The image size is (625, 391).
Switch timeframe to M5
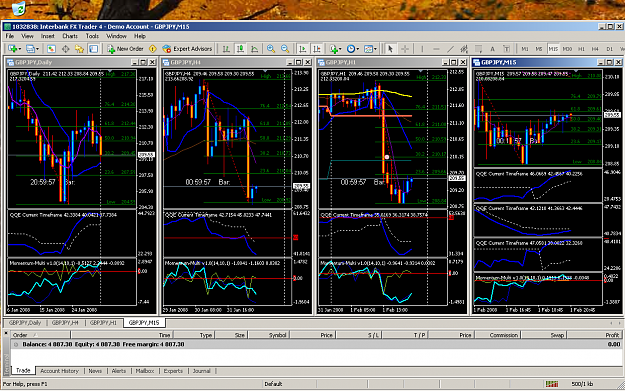click(539, 49)
